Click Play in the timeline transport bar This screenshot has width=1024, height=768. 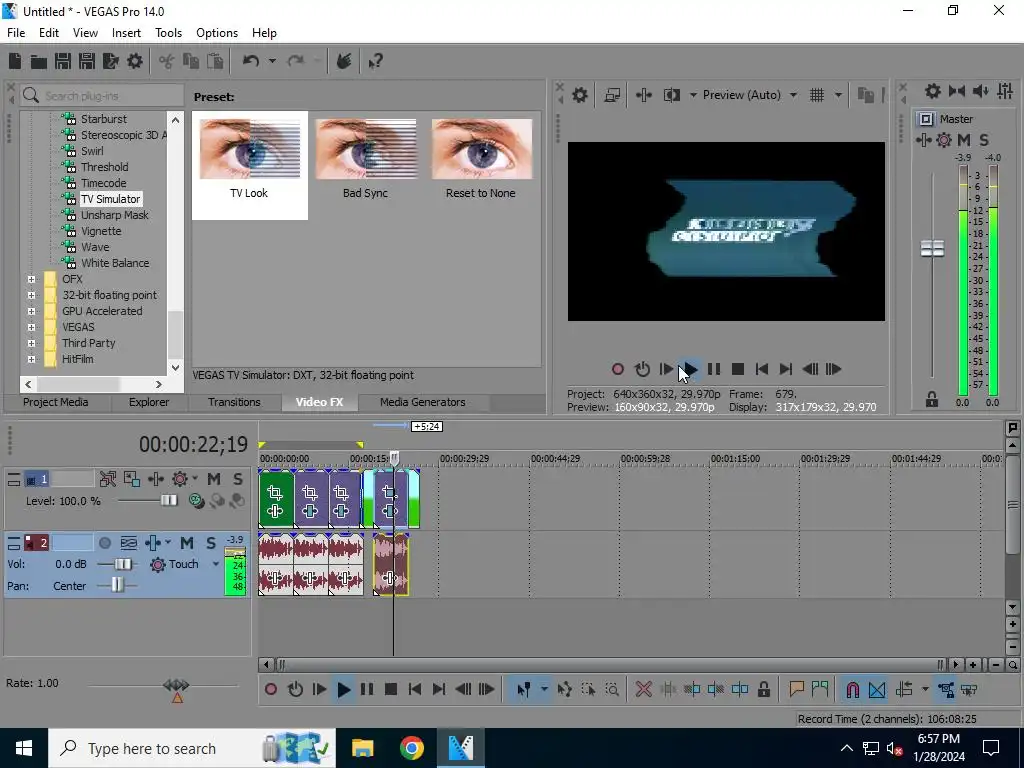(344, 690)
